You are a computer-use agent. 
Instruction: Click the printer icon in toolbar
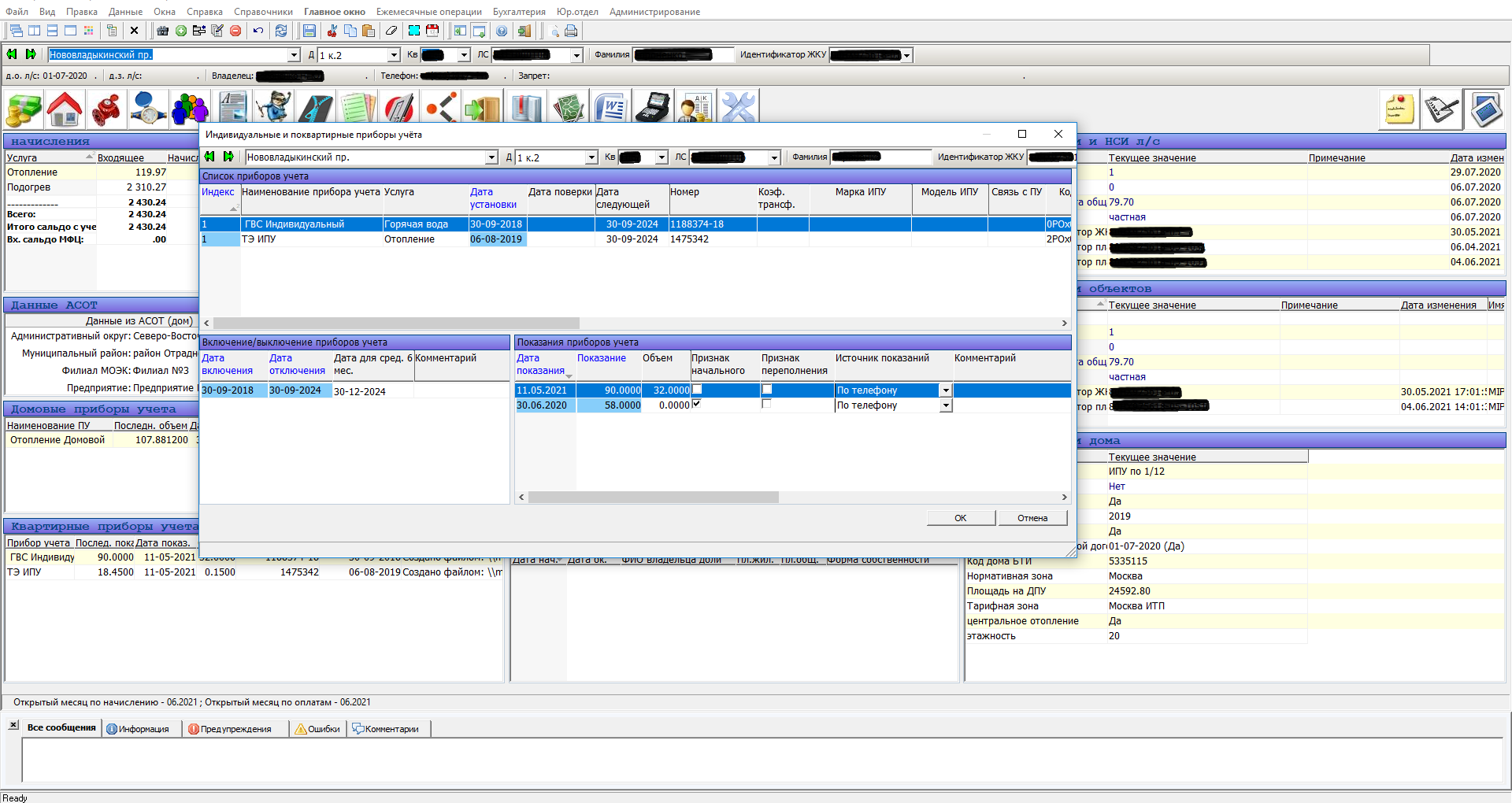coord(572,31)
